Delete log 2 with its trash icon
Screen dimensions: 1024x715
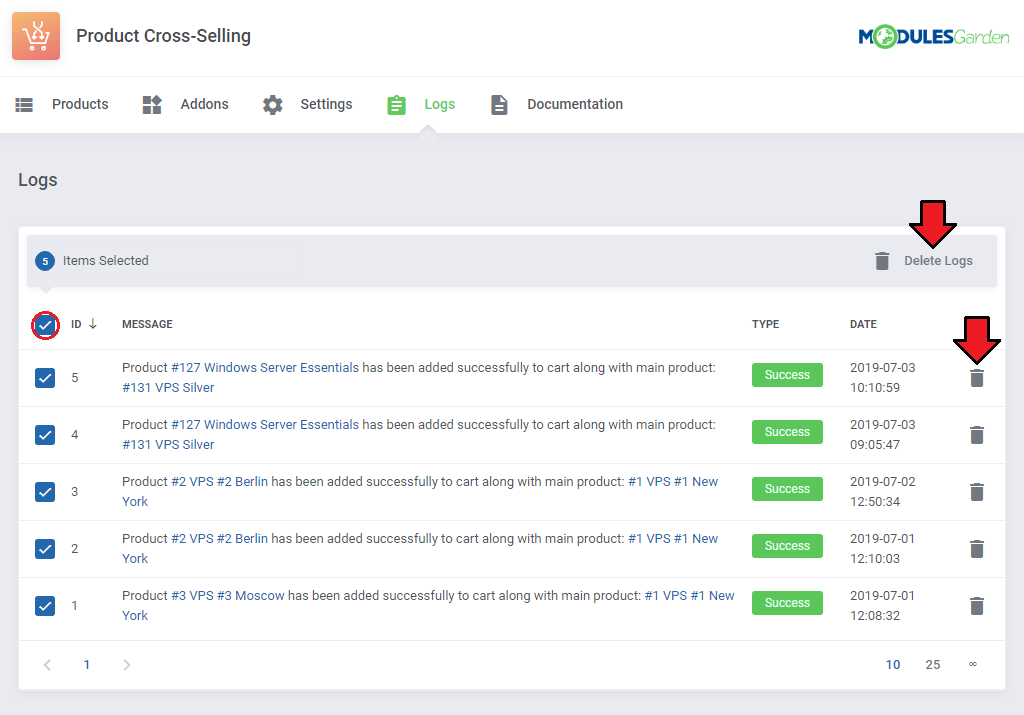(x=977, y=548)
